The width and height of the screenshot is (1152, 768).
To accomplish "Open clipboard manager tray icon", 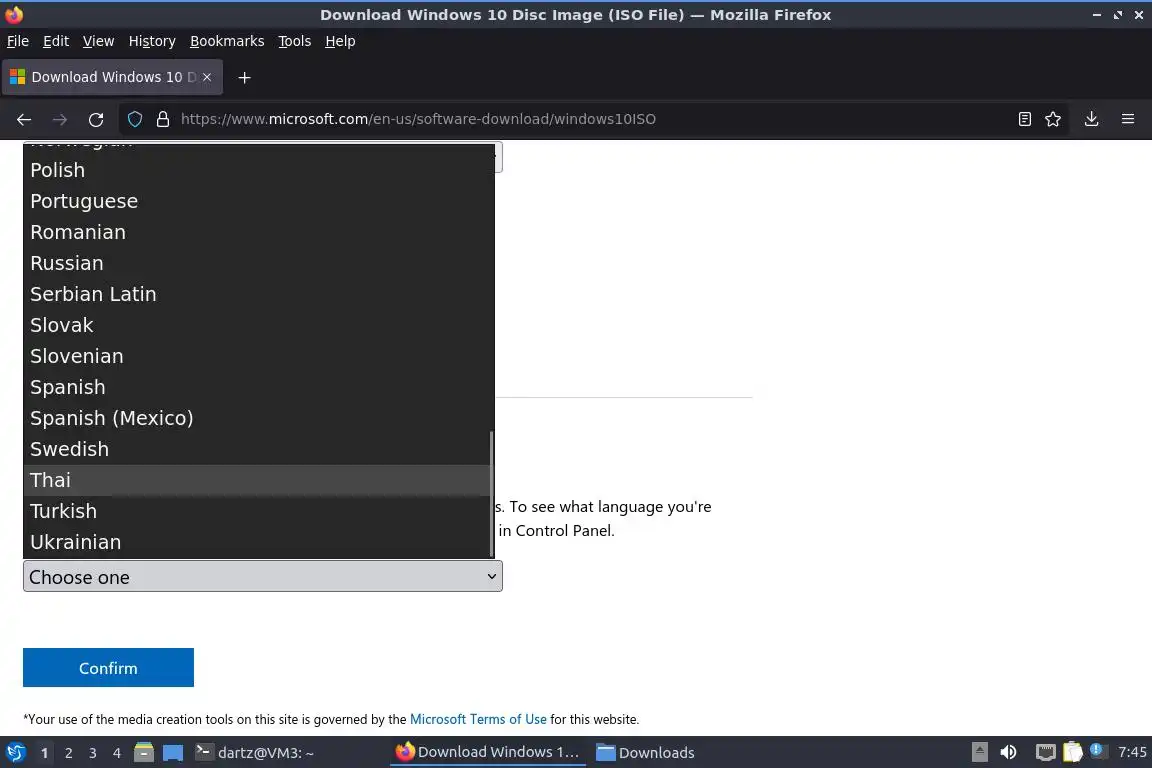I will click(1072, 752).
